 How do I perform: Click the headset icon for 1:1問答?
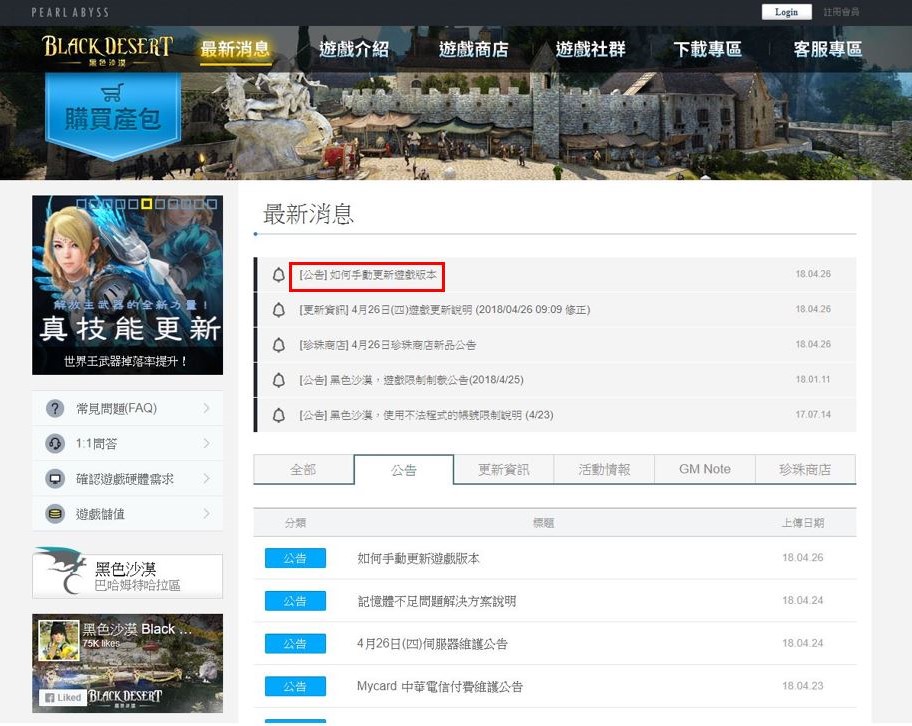(55, 444)
